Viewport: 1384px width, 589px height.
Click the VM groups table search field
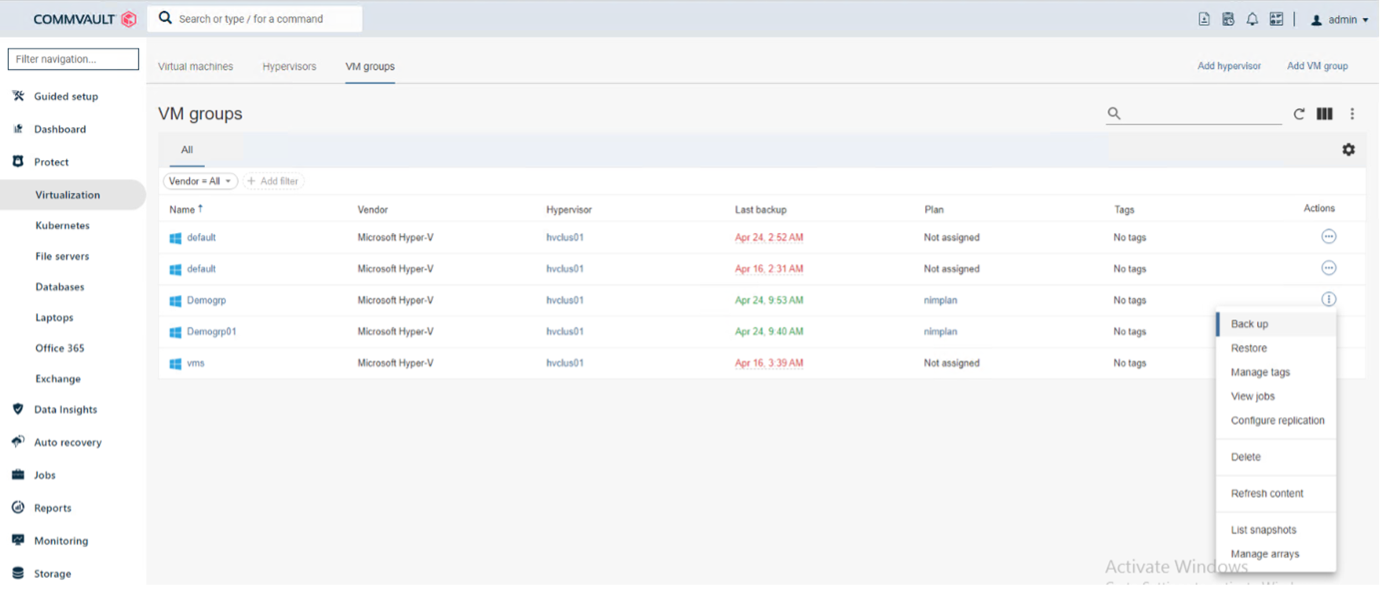(1194, 114)
